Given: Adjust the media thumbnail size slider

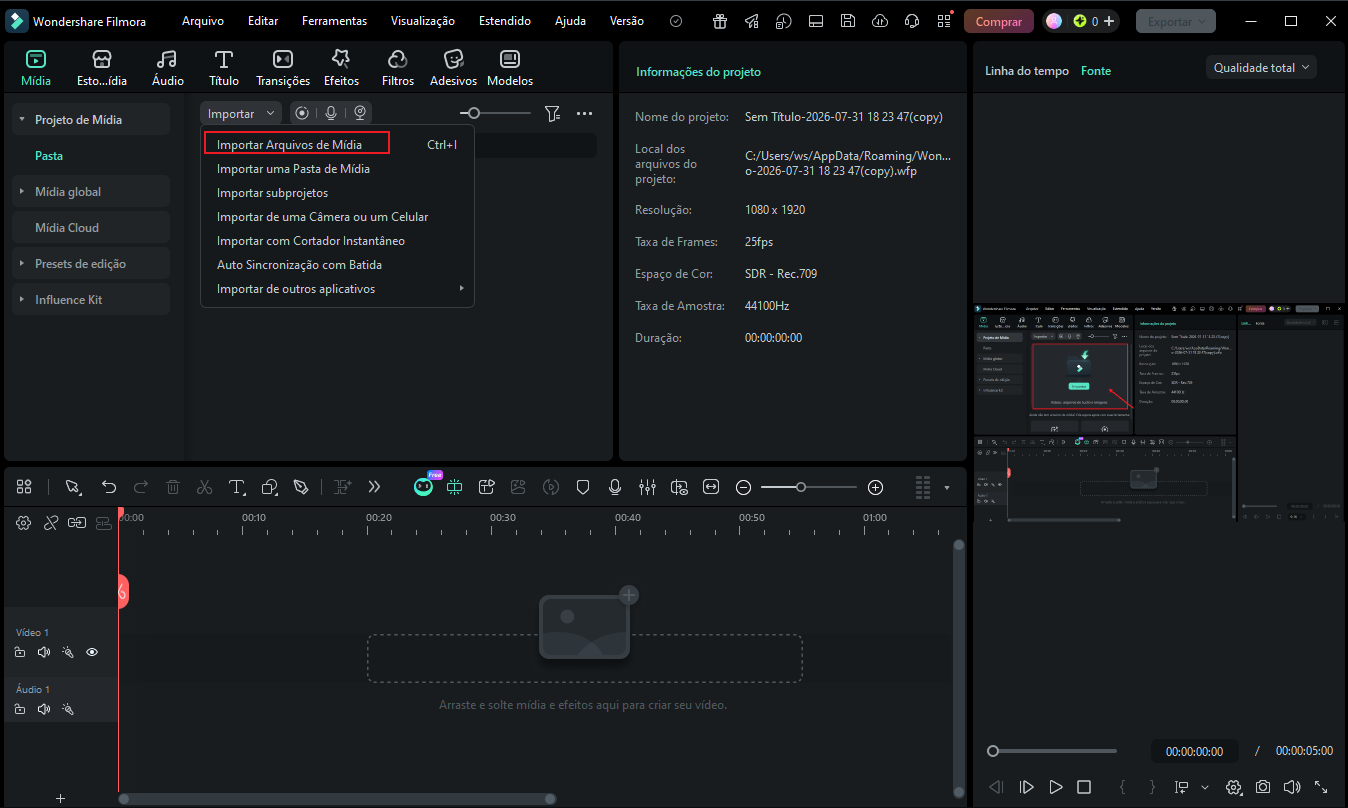Looking at the screenshot, I should point(496,114).
